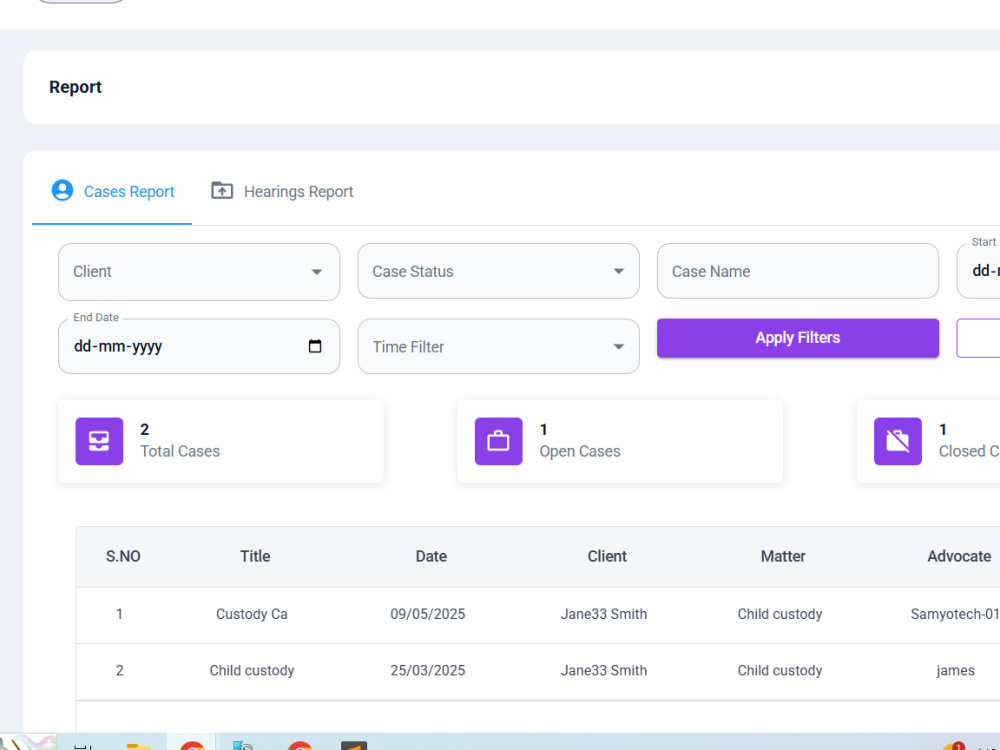The image size is (1000, 750).
Task: Click the Cases Report user icon
Action: 62,191
